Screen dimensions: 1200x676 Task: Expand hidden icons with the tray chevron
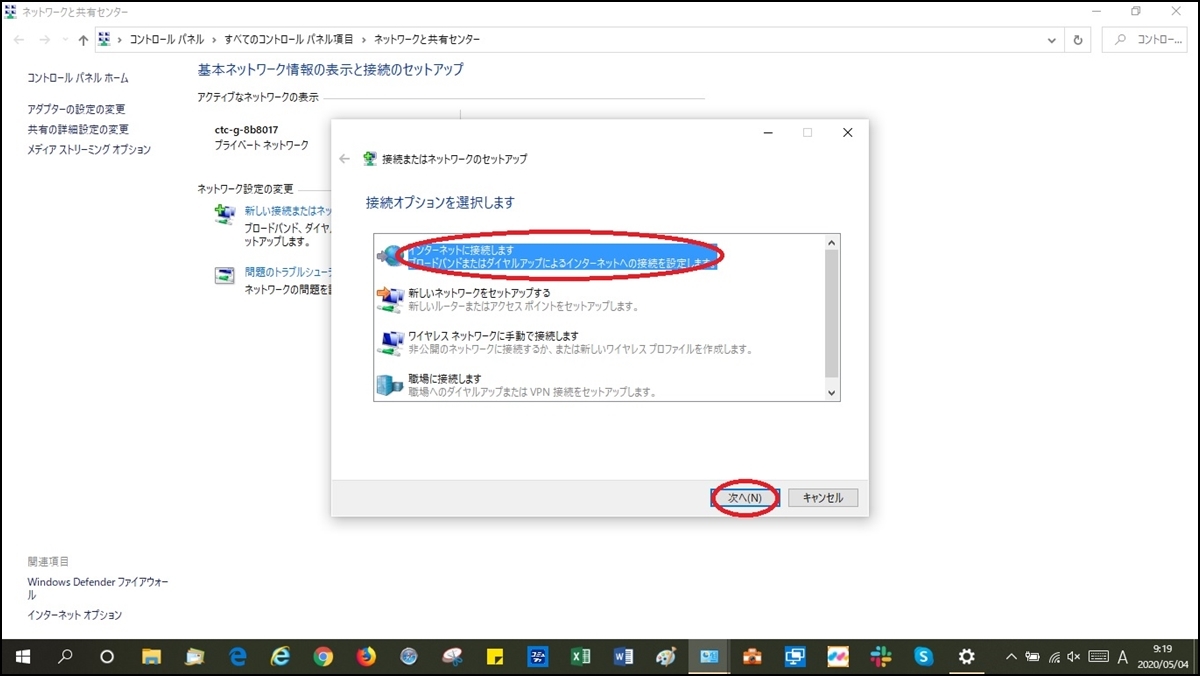click(1011, 657)
